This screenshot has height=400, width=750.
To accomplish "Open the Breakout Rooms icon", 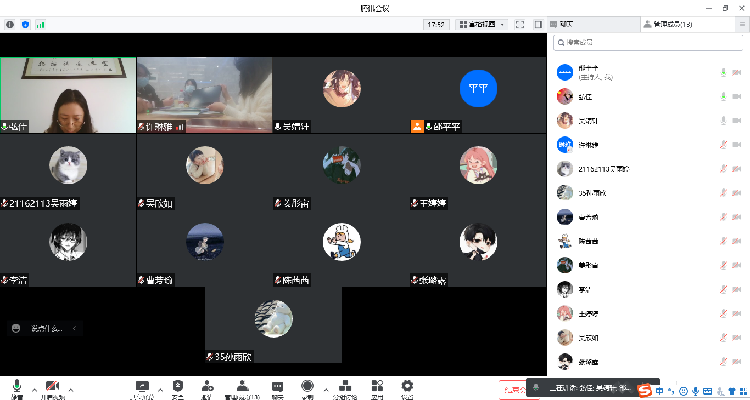I will click(345, 387).
